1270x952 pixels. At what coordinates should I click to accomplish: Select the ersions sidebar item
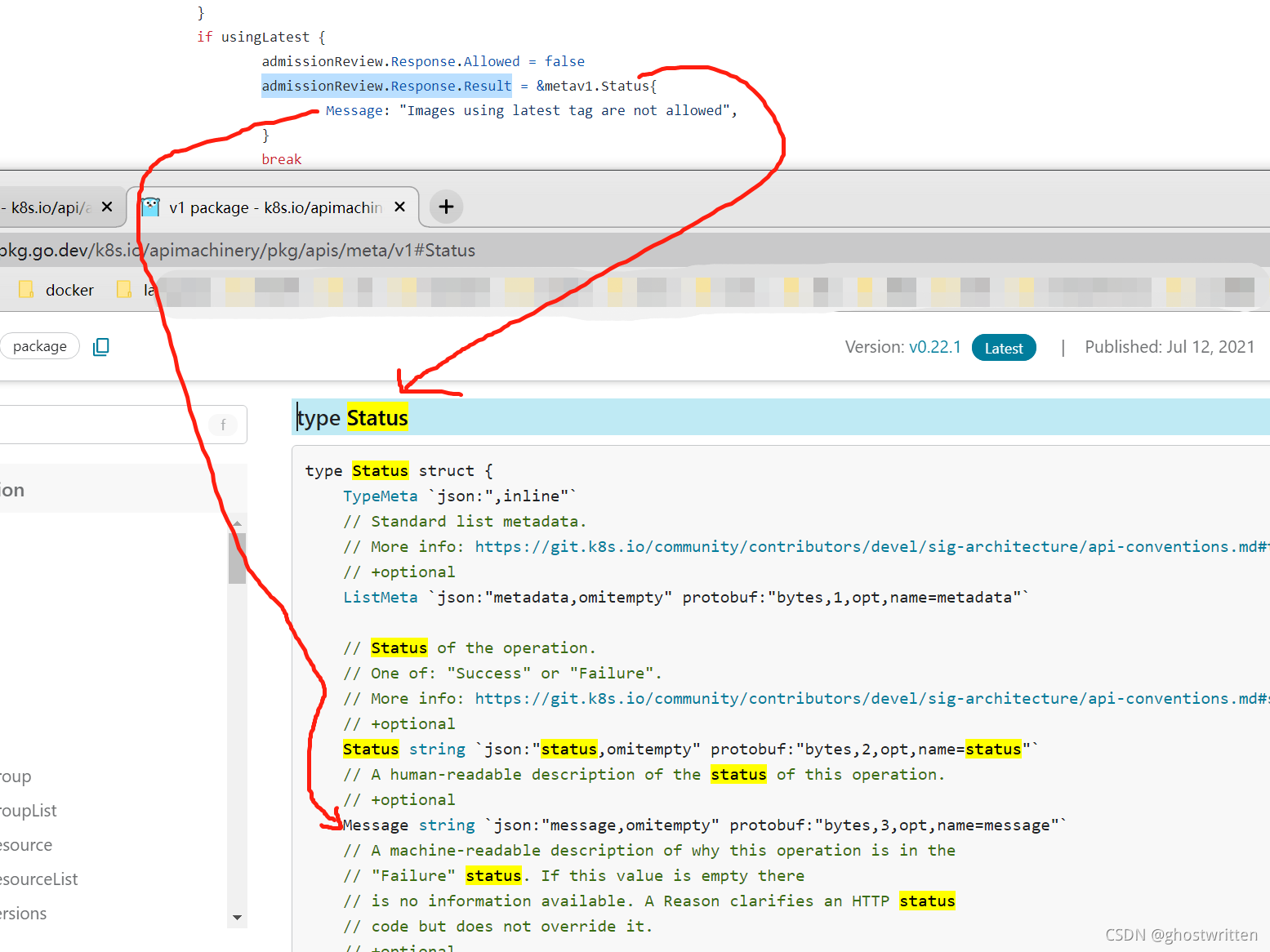[x=24, y=914]
